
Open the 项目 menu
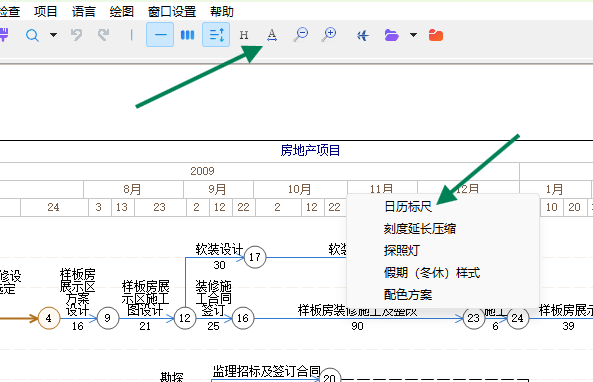[45, 11]
